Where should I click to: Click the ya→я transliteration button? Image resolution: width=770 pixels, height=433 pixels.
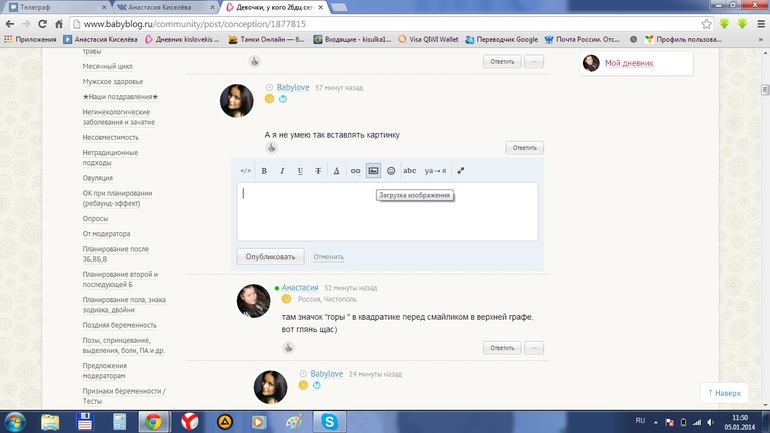435,171
